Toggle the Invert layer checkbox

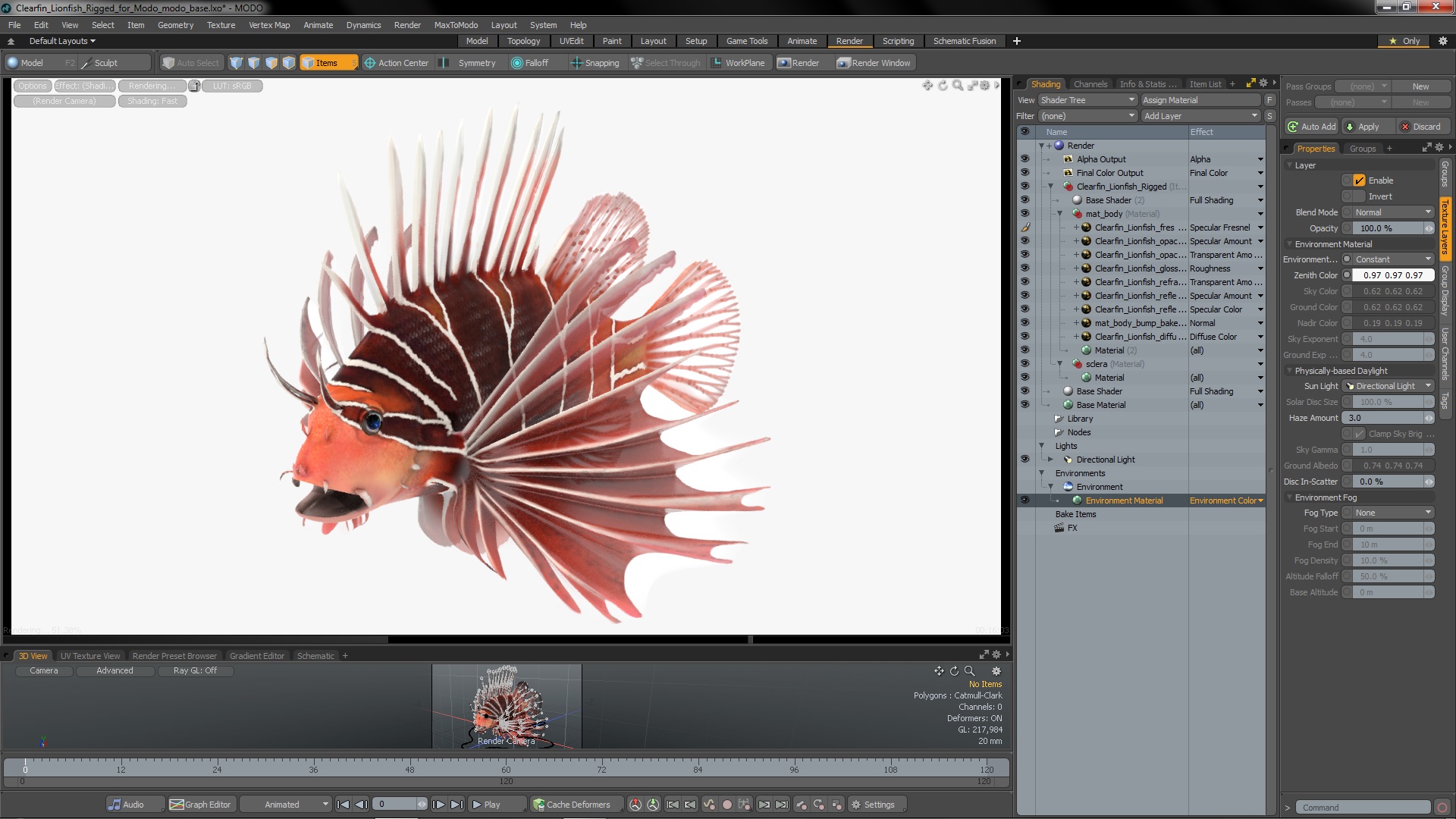tap(1359, 196)
